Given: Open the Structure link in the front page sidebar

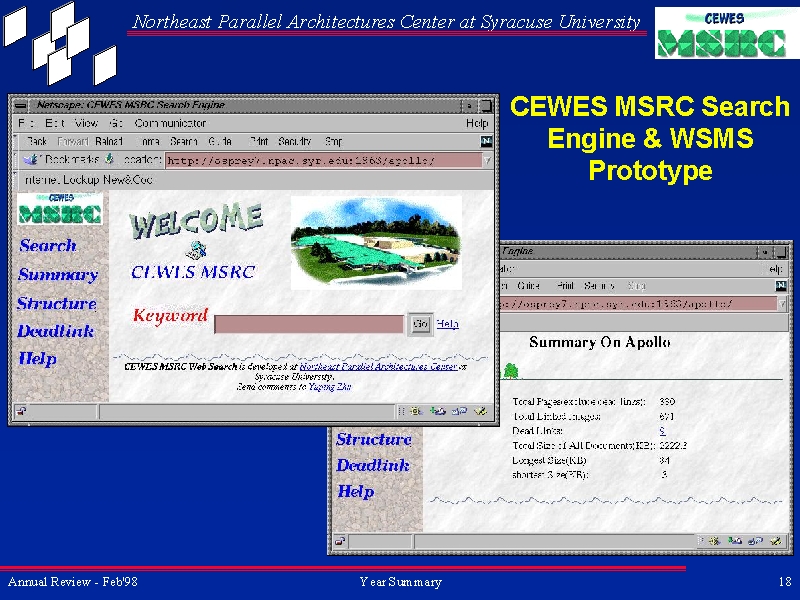Looking at the screenshot, I should pos(57,303).
